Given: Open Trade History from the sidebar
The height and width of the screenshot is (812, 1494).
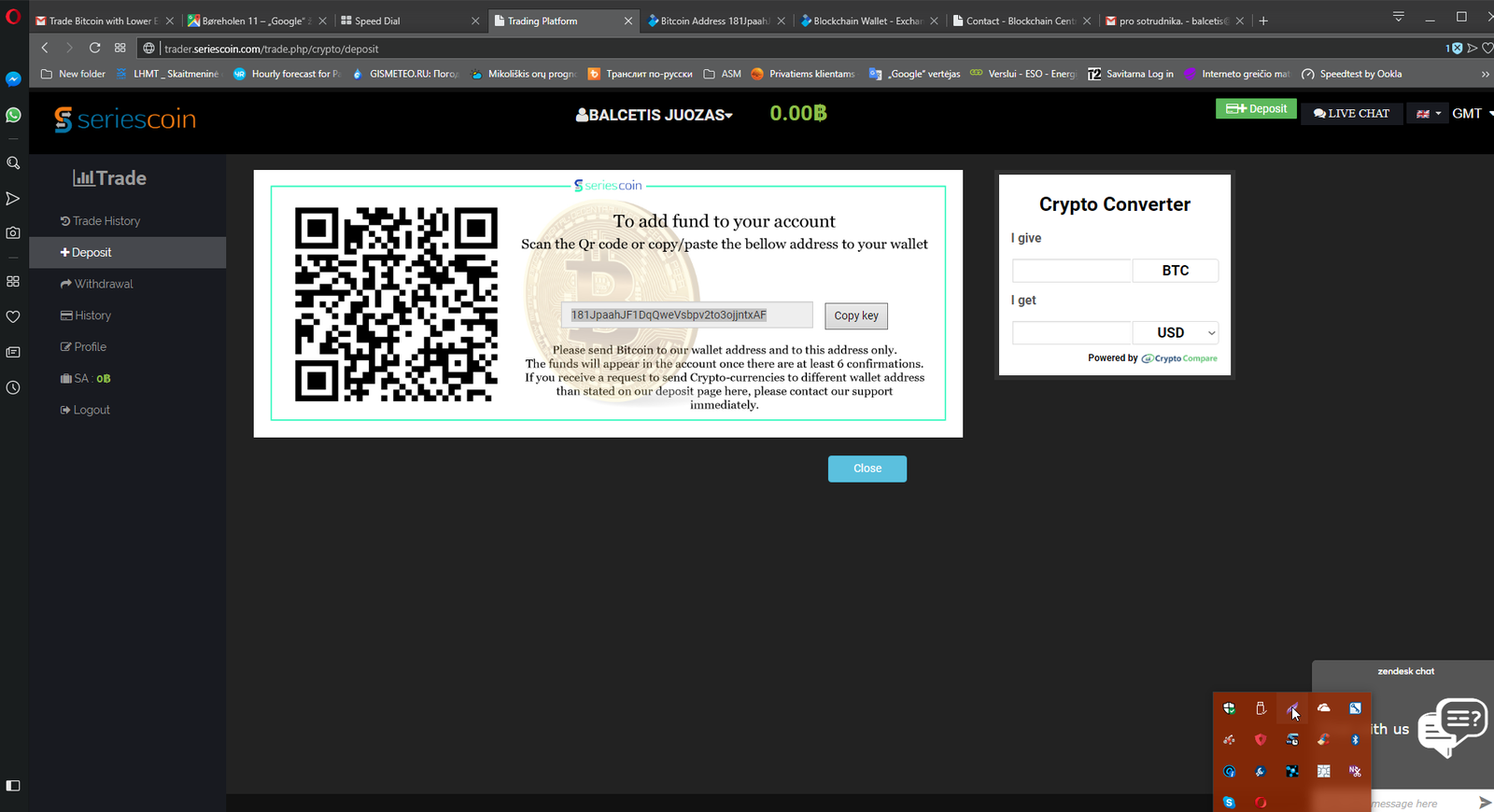Looking at the screenshot, I should [x=106, y=221].
